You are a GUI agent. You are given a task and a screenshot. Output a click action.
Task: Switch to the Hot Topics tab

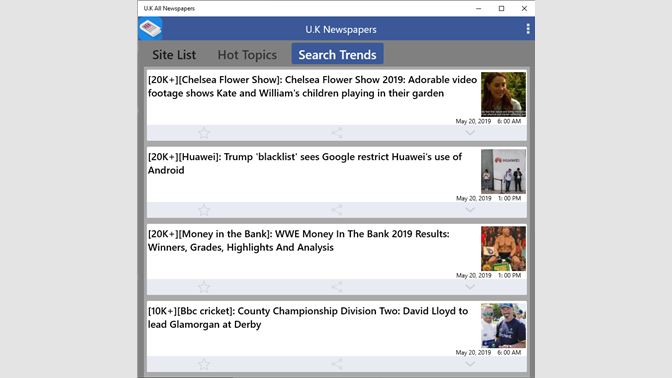coord(247,55)
